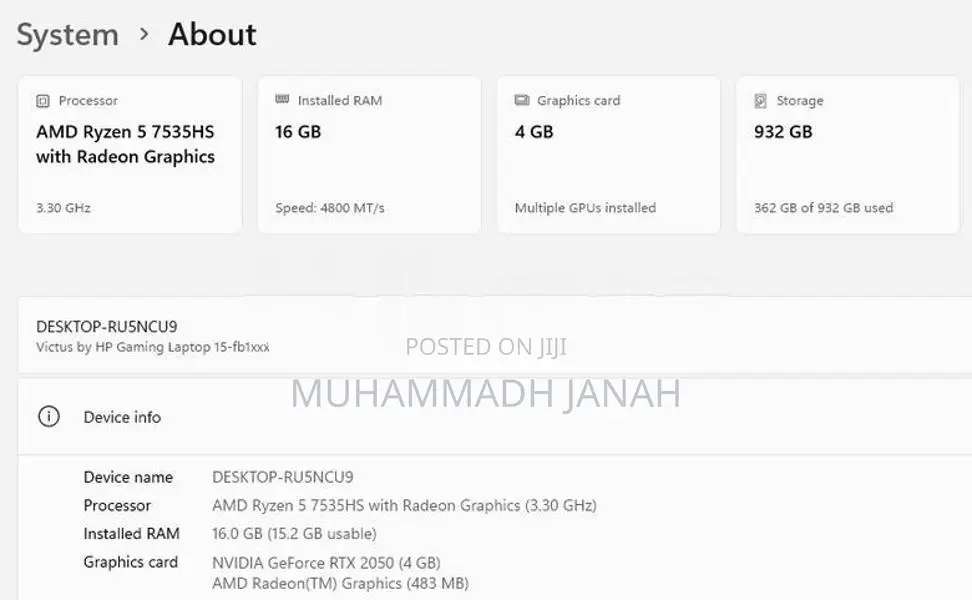972x600 pixels.
Task: Open the Installed RAM summary card
Action: [369, 154]
